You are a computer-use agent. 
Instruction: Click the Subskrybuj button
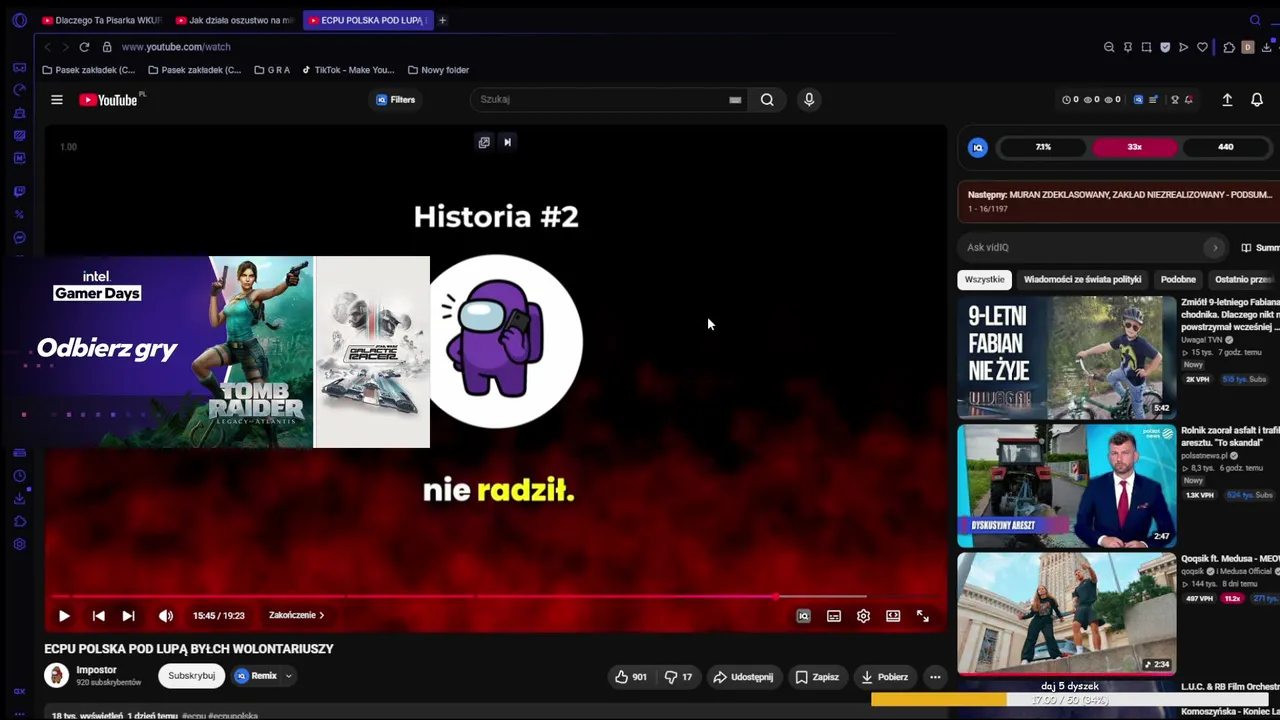pyautogui.click(x=191, y=676)
